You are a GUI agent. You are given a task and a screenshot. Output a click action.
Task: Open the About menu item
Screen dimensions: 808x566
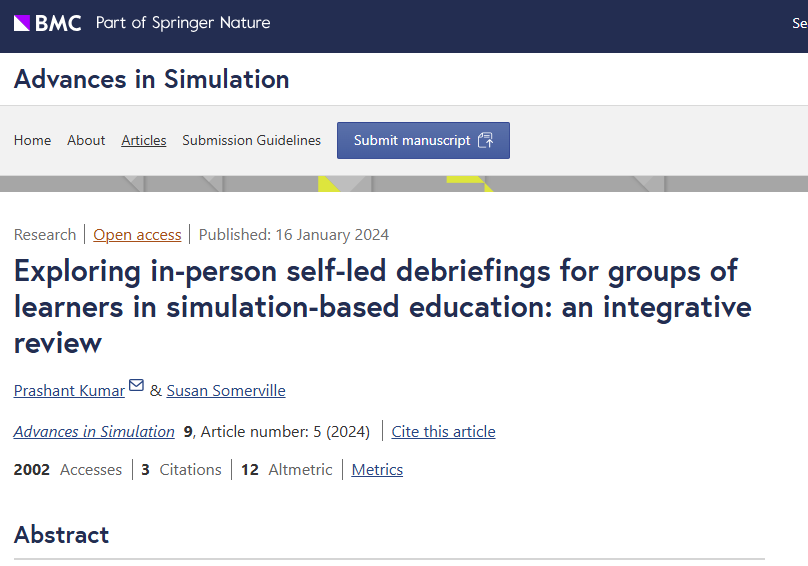(x=86, y=140)
